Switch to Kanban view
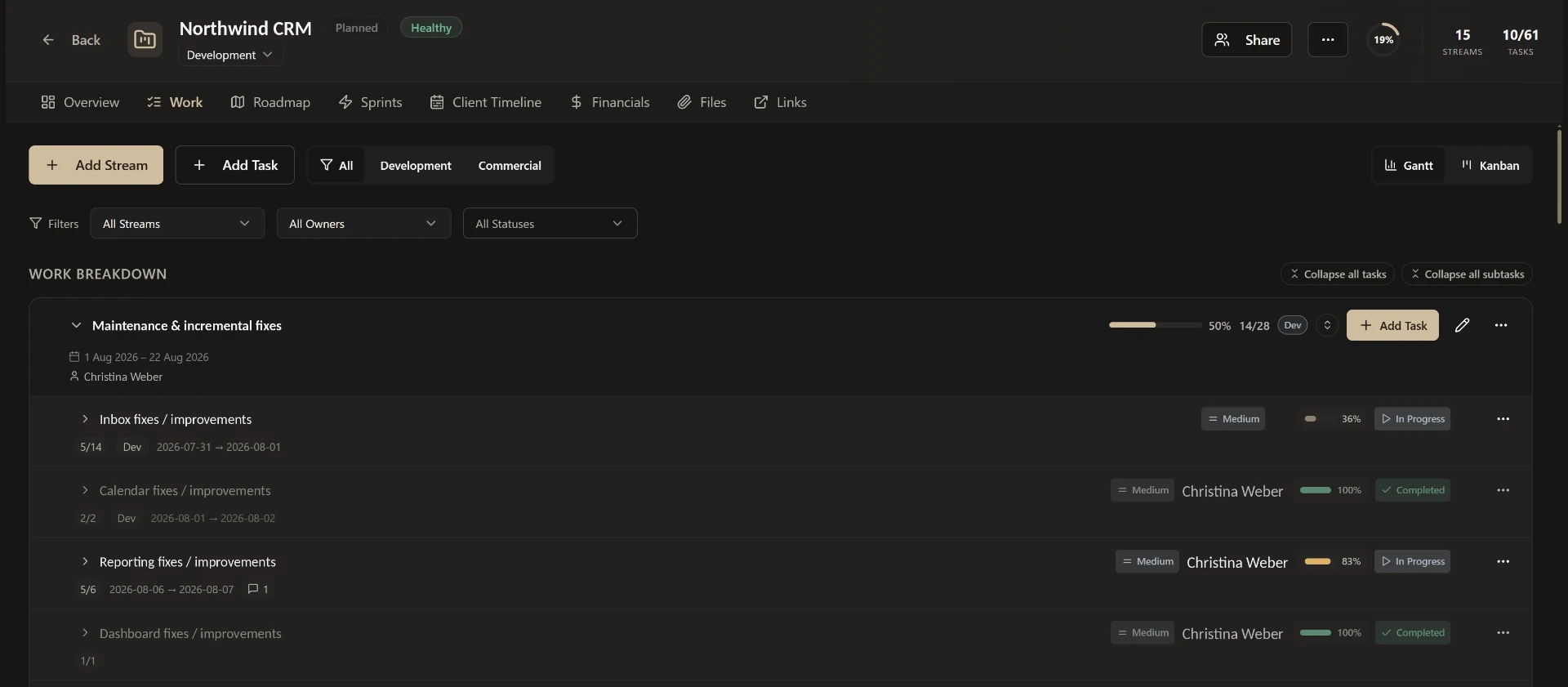 point(1490,165)
